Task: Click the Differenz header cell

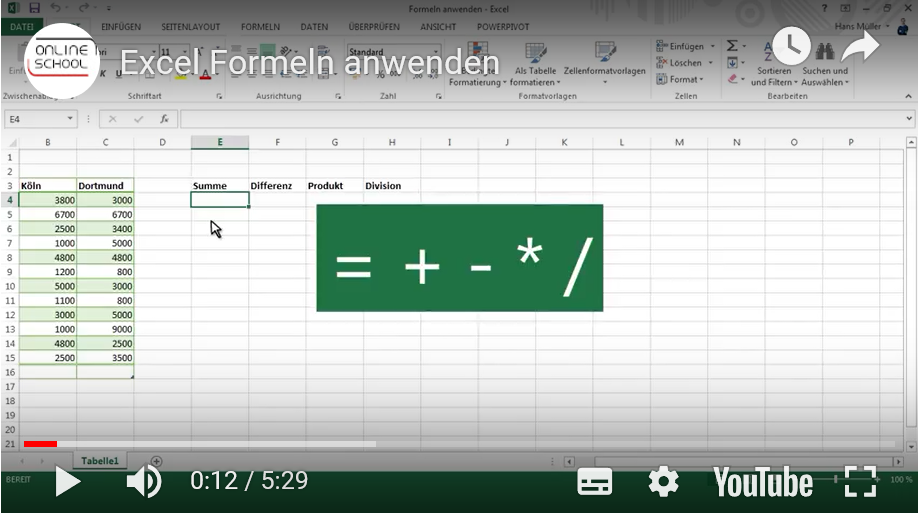Action: [x=277, y=186]
